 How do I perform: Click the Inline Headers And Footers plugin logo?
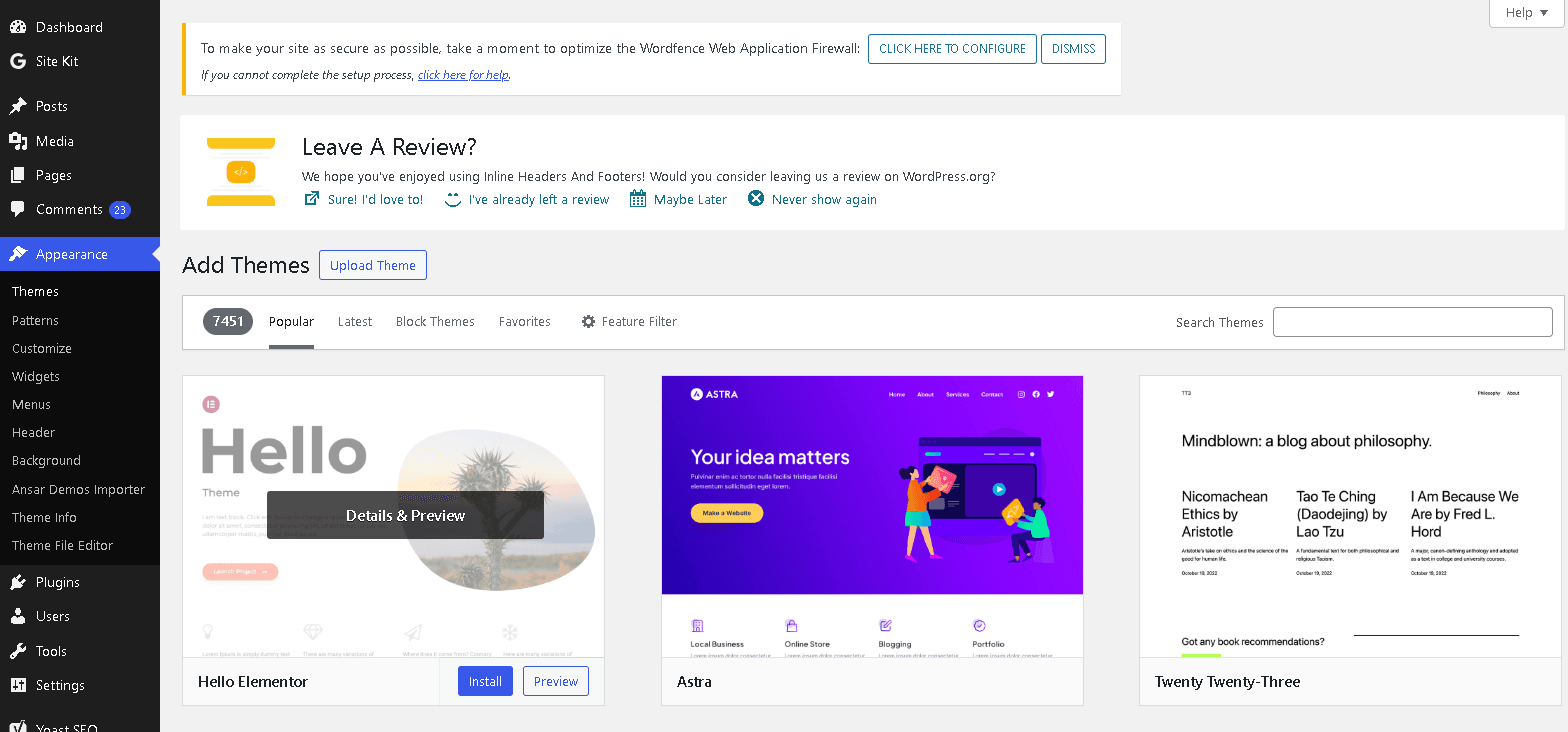[x=241, y=172]
